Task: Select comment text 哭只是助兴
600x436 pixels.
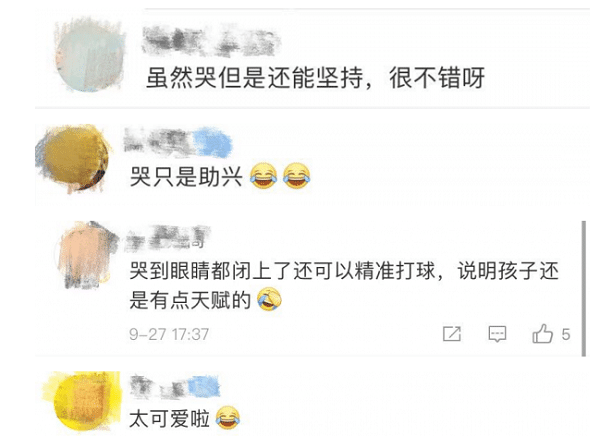Action: click(x=186, y=177)
